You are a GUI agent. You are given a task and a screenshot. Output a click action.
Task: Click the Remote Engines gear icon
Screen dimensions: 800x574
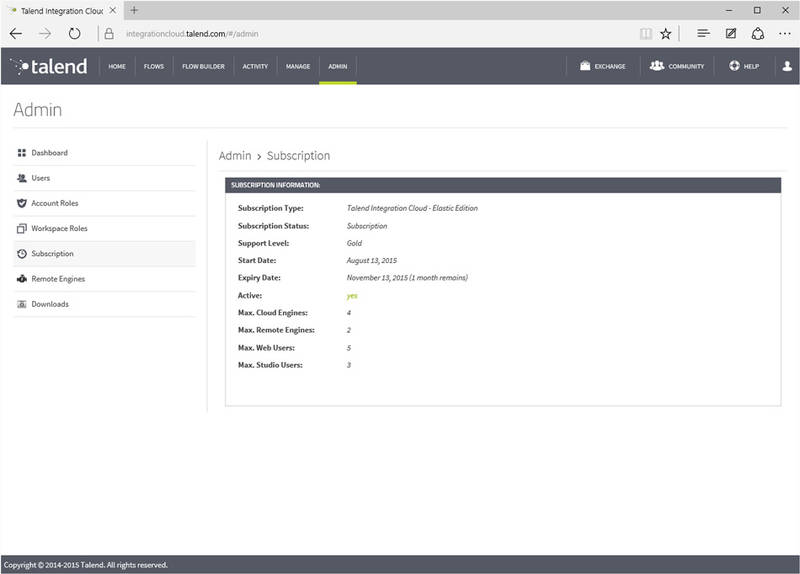(x=21, y=279)
